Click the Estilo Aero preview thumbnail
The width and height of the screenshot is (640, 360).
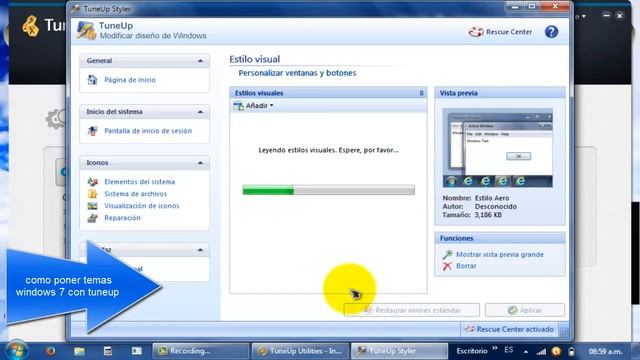tap(498, 148)
